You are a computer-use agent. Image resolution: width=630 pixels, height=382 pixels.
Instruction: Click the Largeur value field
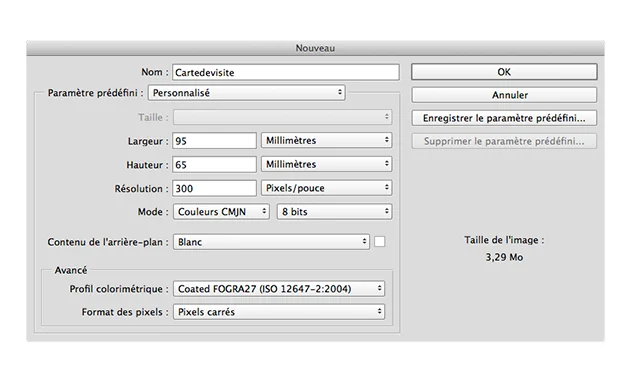214,141
